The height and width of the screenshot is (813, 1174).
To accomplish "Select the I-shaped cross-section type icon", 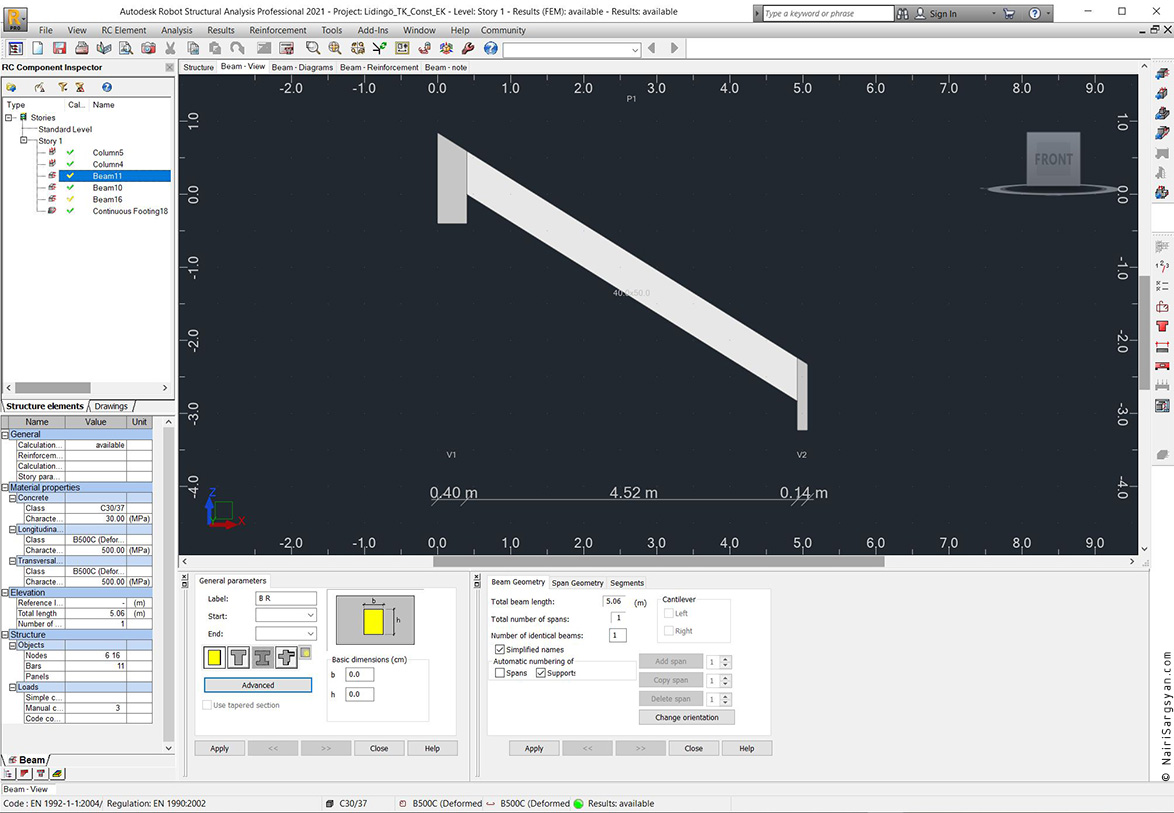I will (x=262, y=657).
